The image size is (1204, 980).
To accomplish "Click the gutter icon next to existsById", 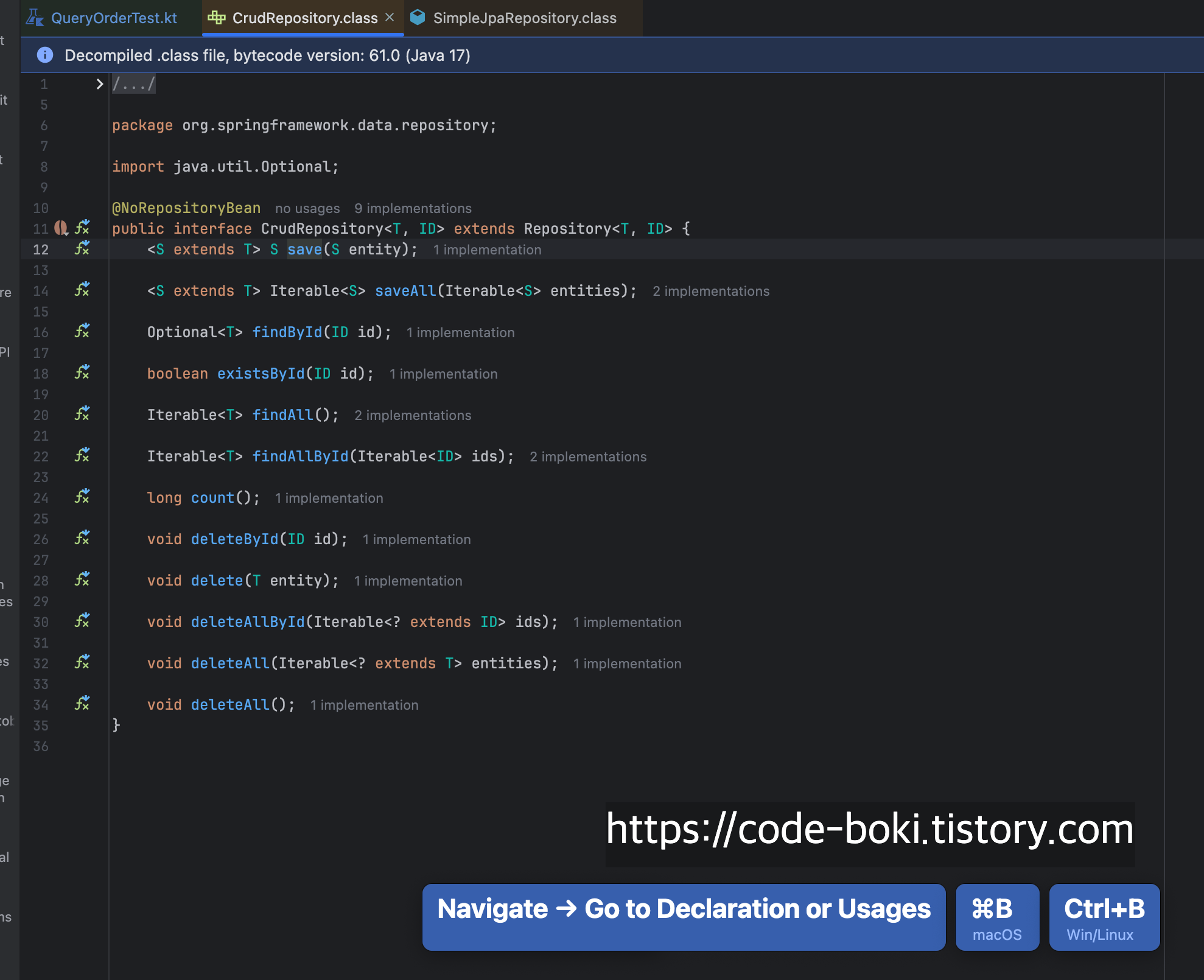I will pyautogui.click(x=82, y=373).
